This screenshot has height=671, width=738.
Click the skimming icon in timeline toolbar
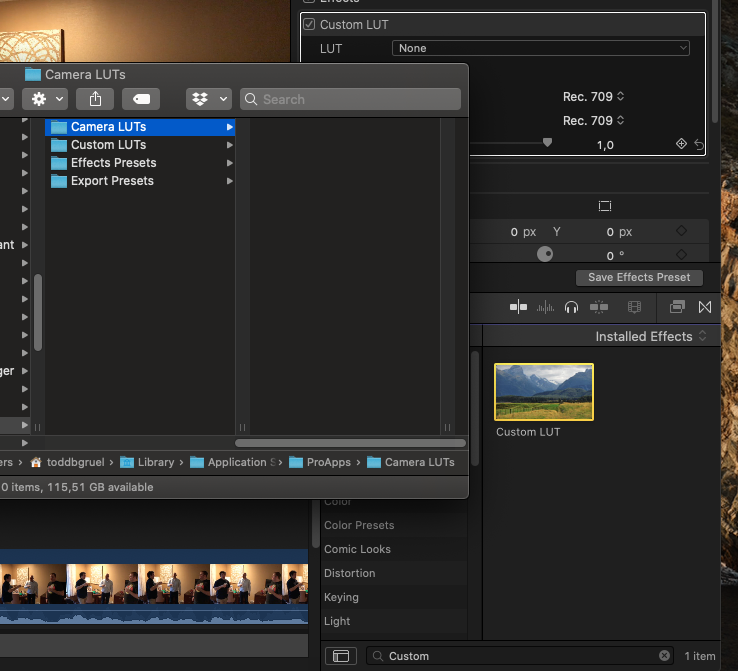(599, 307)
